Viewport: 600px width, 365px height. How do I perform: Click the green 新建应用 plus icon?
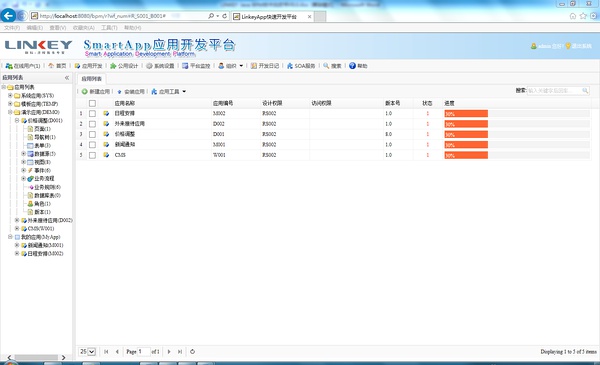point(85,91)
